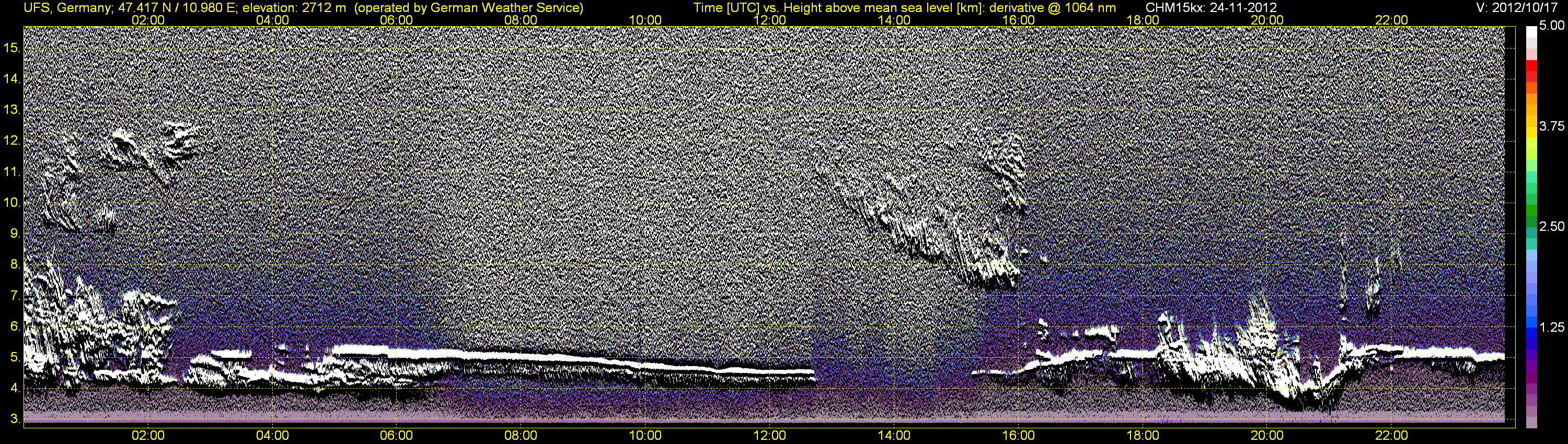Click the 1.25 value on the color scale
1568x444 pixels.
coord(1552,327)
